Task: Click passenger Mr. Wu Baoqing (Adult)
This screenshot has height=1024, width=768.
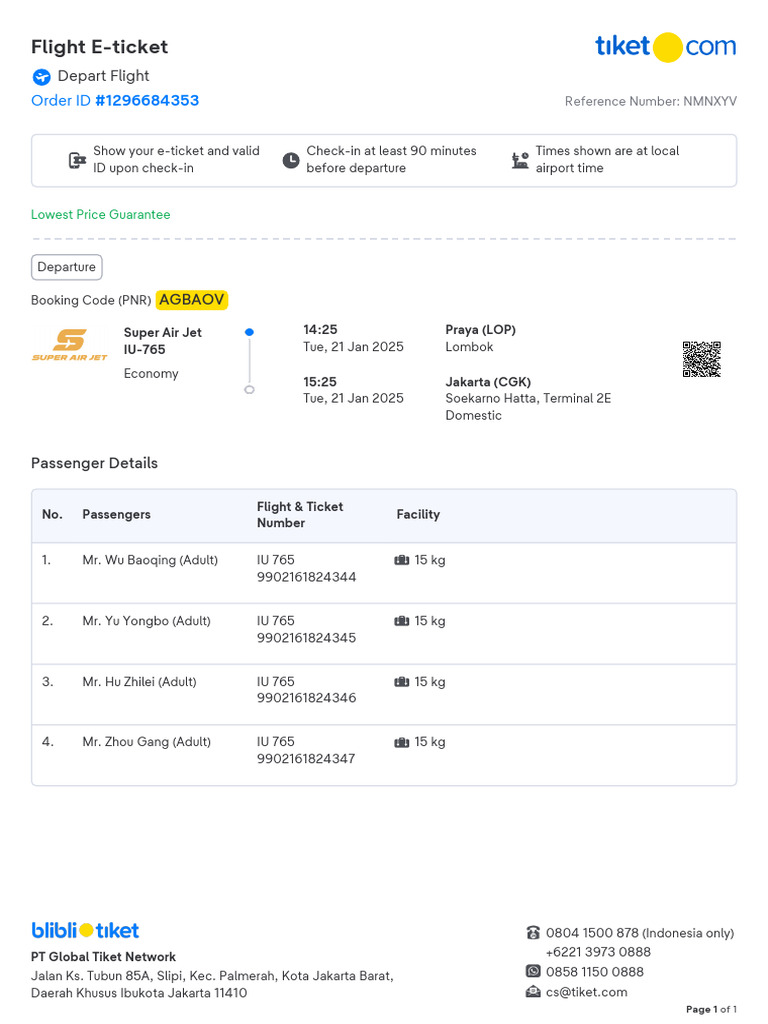Action: pyautogui.click(x=150, y=560)
